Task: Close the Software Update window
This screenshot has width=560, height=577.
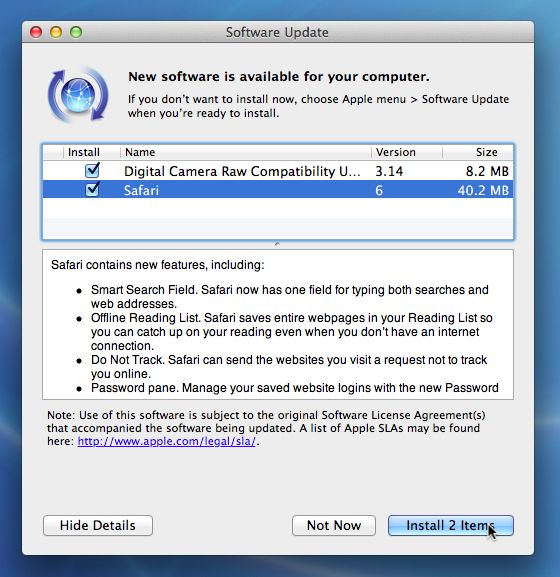Action: [36, 32]
